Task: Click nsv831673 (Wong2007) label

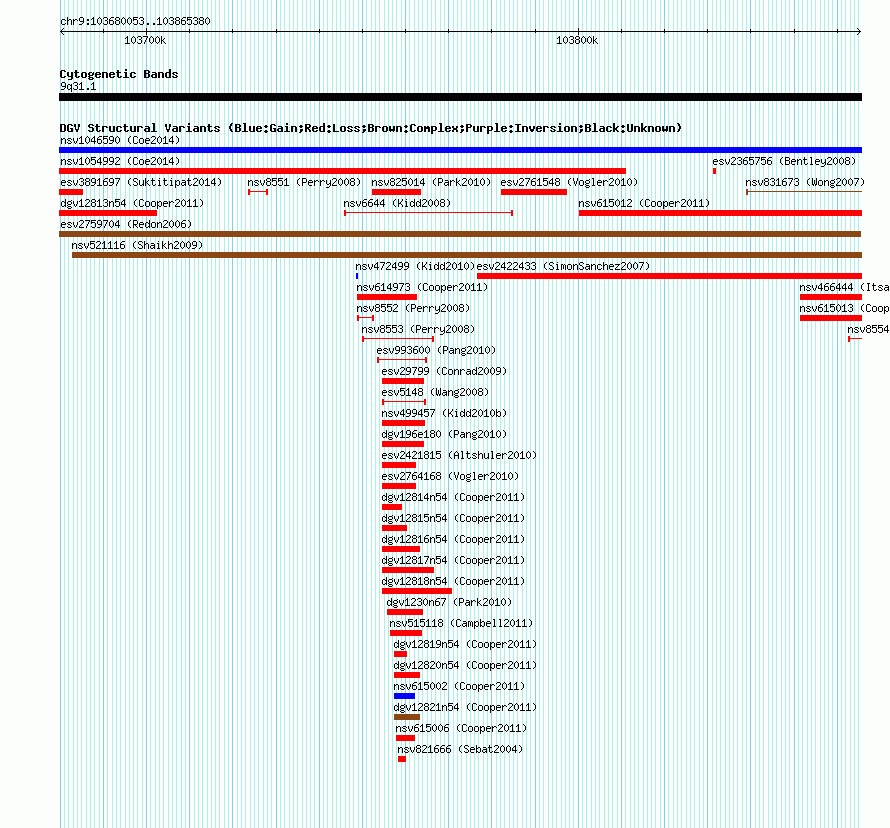Action: point(805,182)
